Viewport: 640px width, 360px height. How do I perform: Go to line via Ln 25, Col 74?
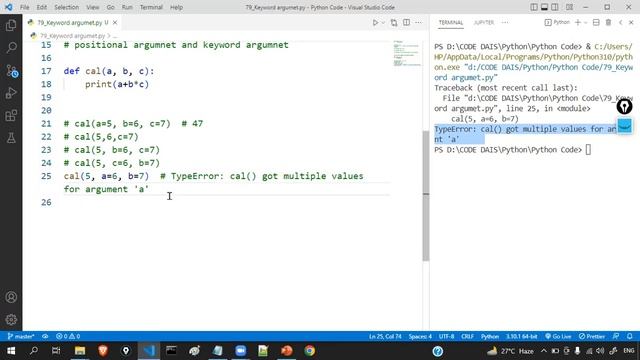click(385, 336)
